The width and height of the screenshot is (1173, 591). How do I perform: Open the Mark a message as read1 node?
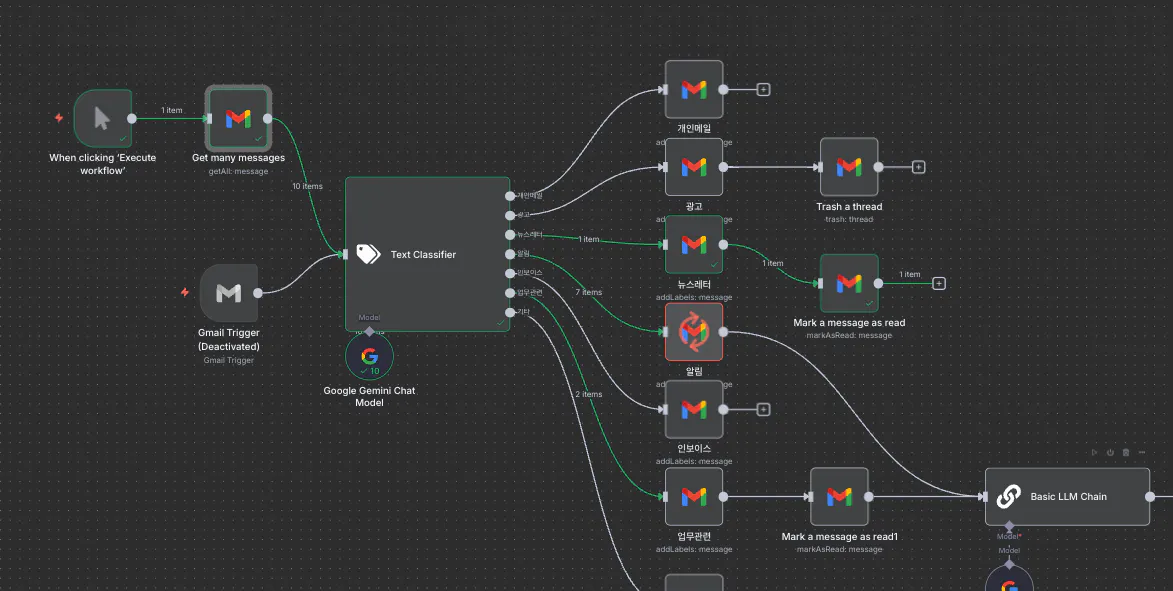point(839,497)
